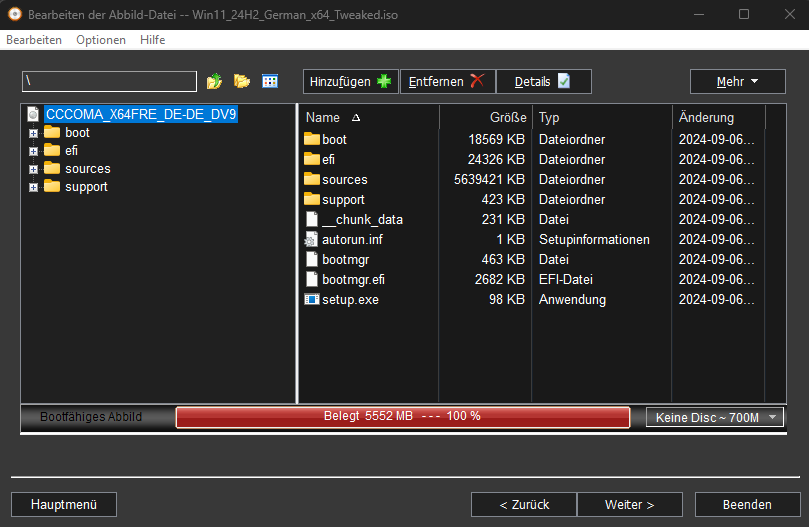Select the setup.exe file name
The height and width of the screenshot is (527, 809).
point(350,300)
